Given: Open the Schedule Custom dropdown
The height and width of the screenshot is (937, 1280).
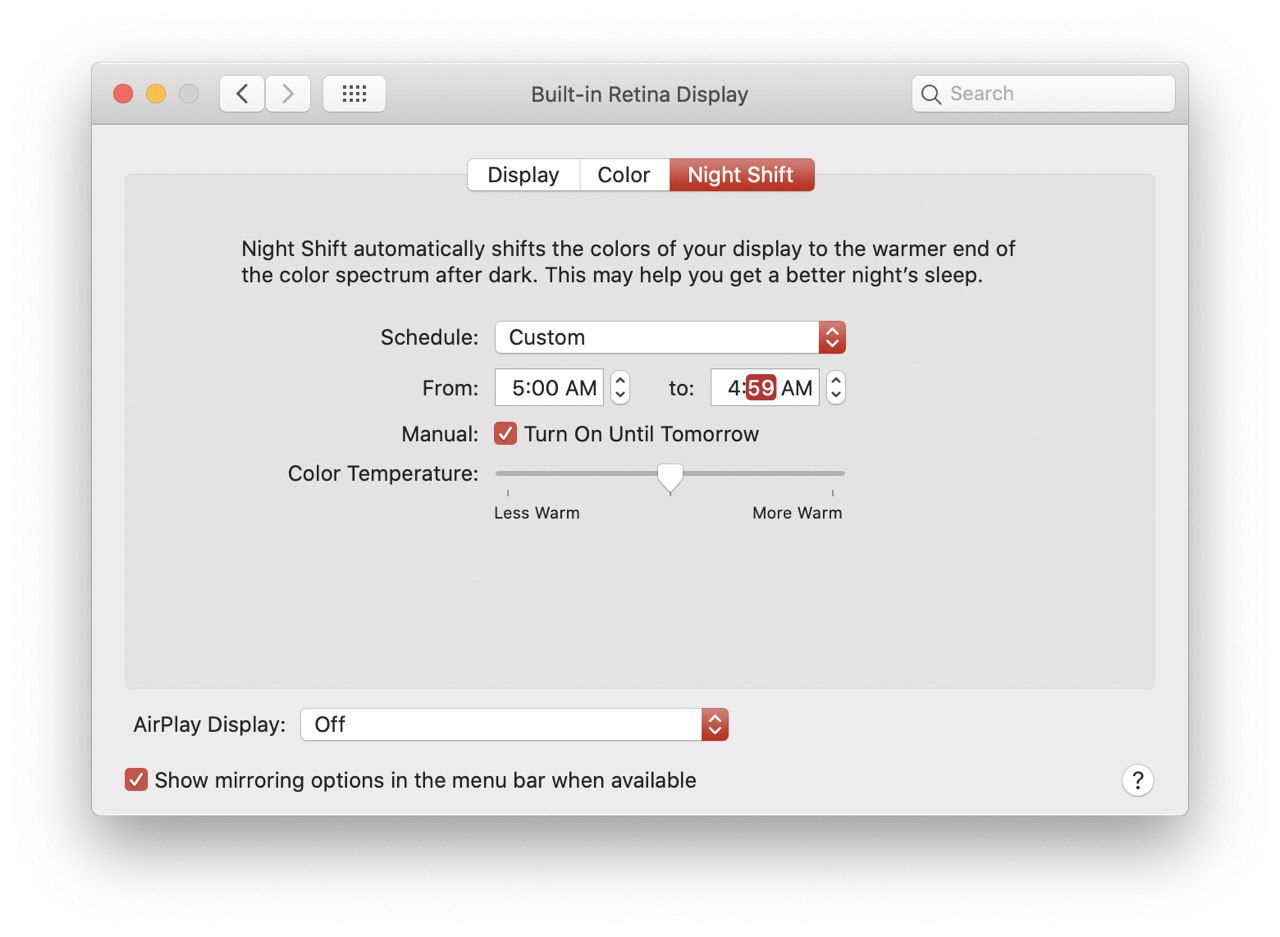Looking at the screenshot, I should click(670, 337).
